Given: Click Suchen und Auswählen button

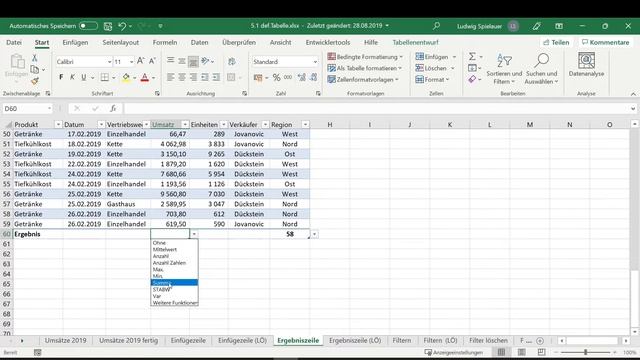Looking at the screenshot, I should click(x=541, y=69).
